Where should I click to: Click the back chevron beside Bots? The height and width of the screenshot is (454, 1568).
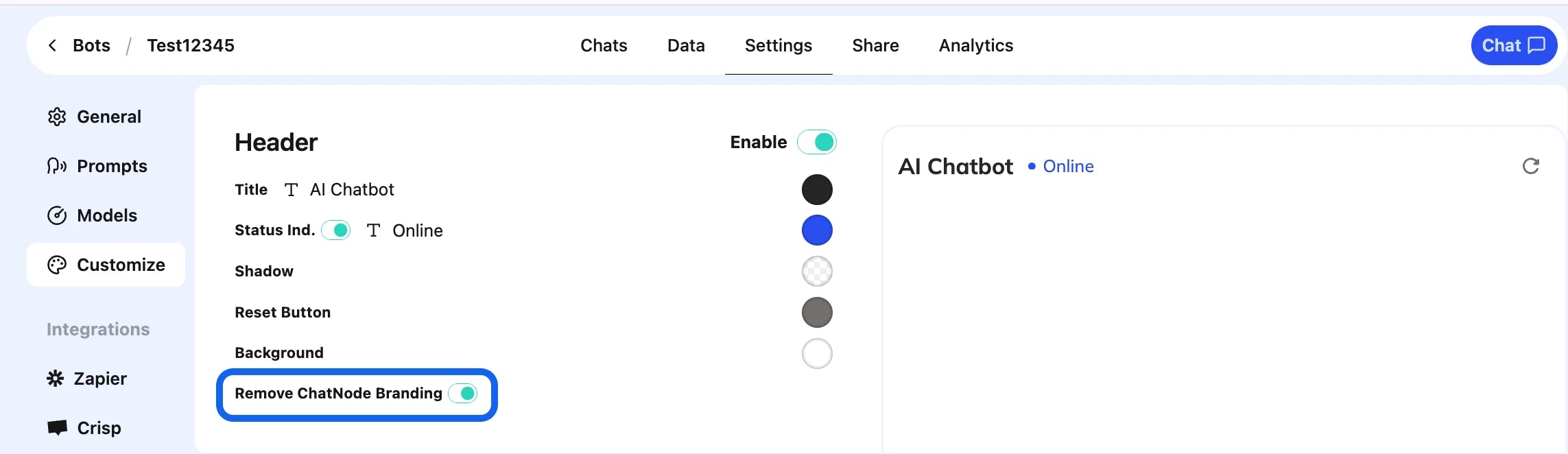click(x=52, y=45)
